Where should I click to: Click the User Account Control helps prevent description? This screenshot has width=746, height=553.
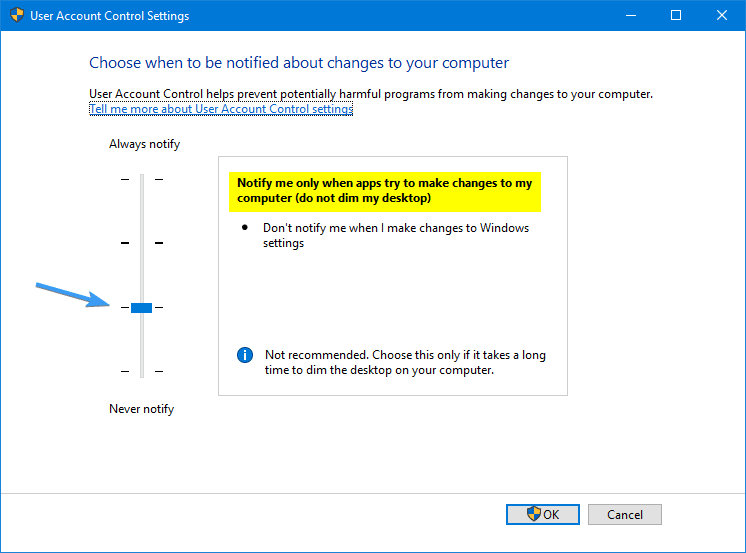(x=371, y=94)
